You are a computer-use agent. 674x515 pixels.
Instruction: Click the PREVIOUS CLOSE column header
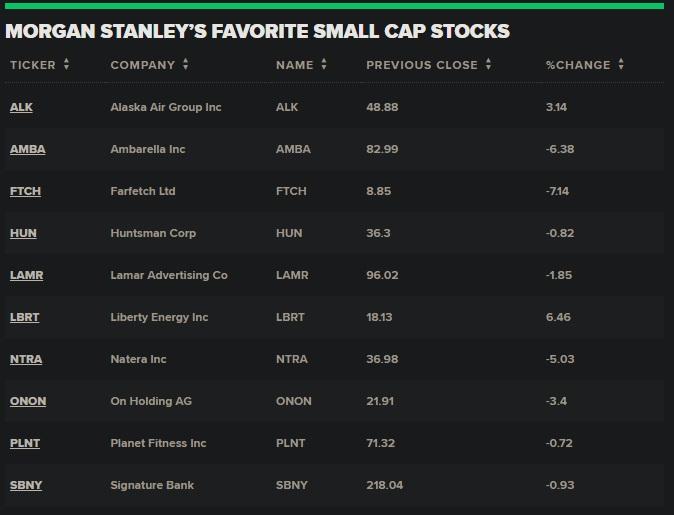tap(421, 65)
